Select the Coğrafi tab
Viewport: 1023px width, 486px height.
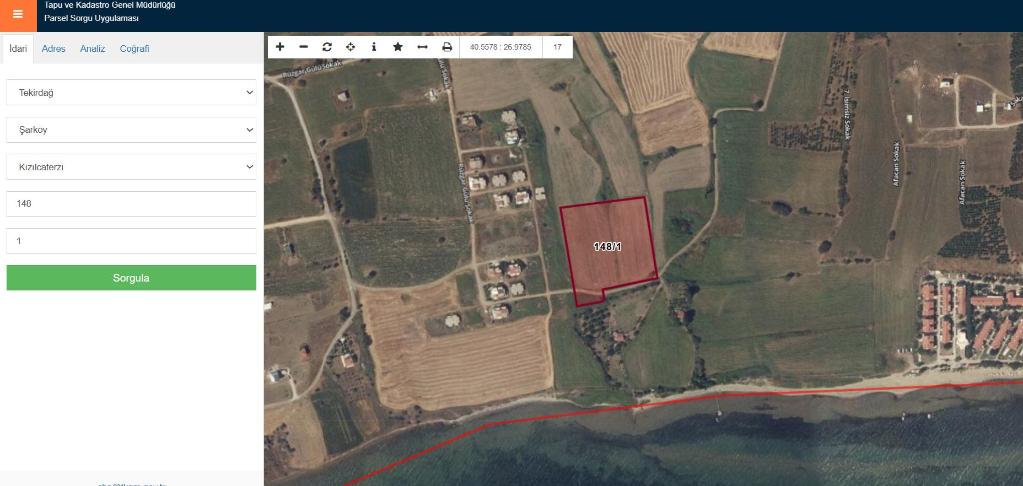pos(134,49)
